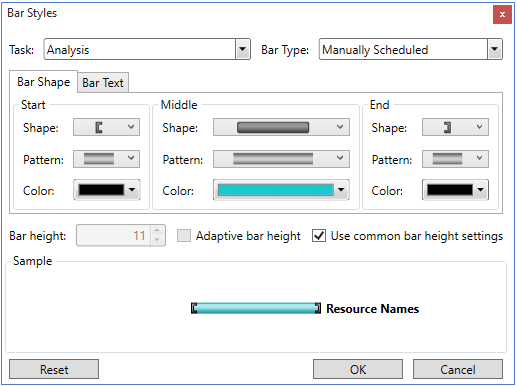Click the Resource Names sample text

[373, 309]
